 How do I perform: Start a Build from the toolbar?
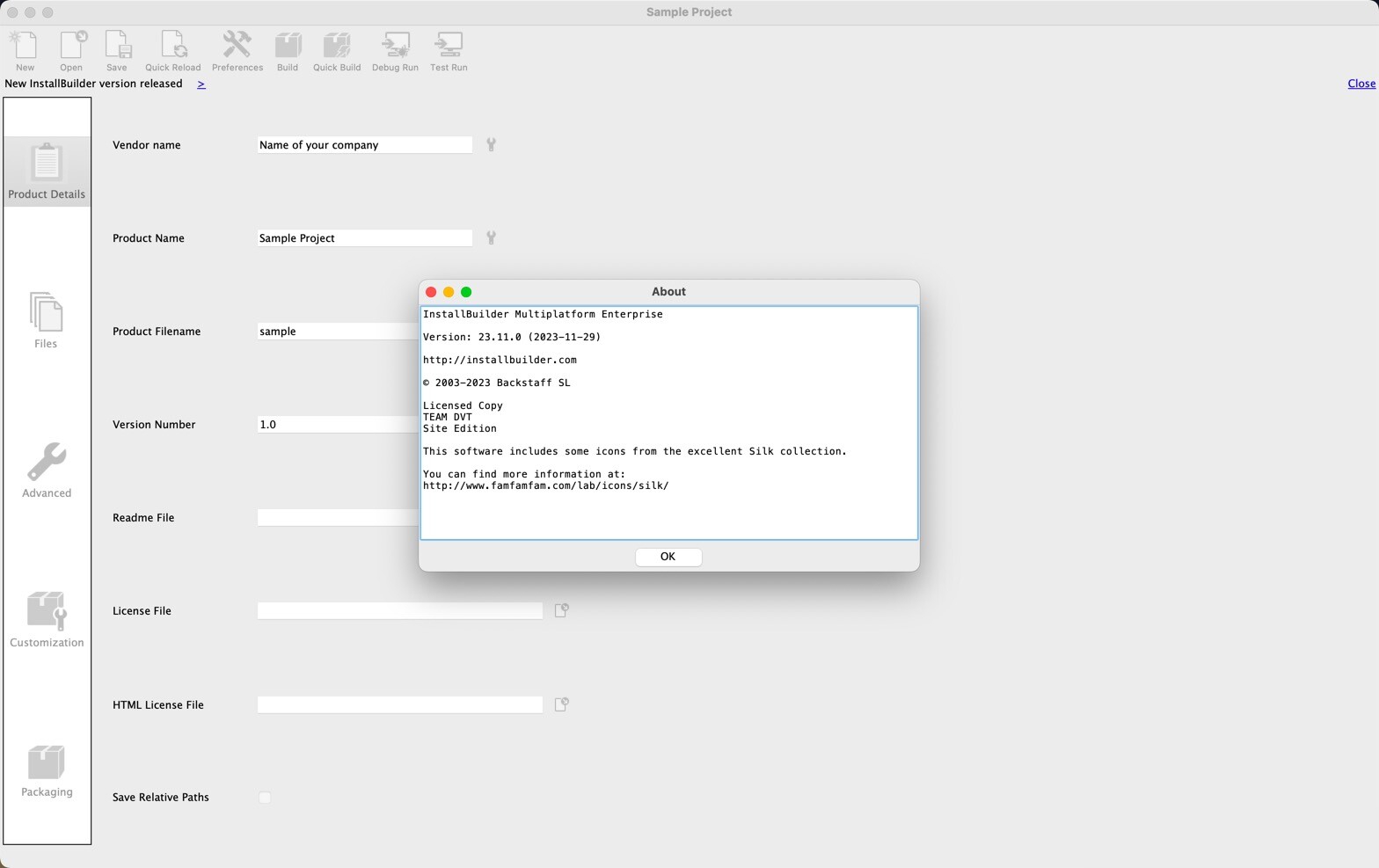(x=288, y=51)
